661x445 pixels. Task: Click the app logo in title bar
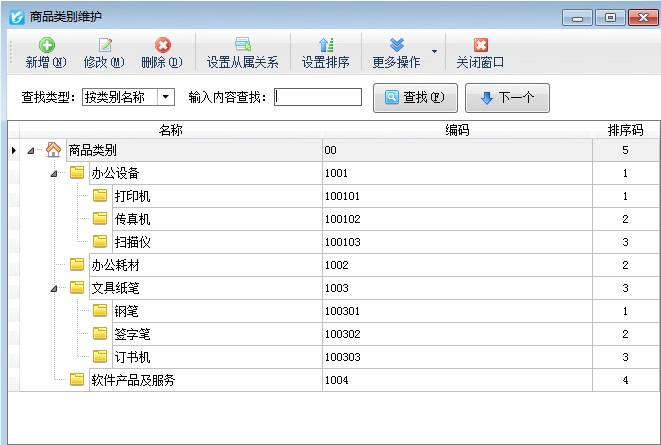[17, 17]
